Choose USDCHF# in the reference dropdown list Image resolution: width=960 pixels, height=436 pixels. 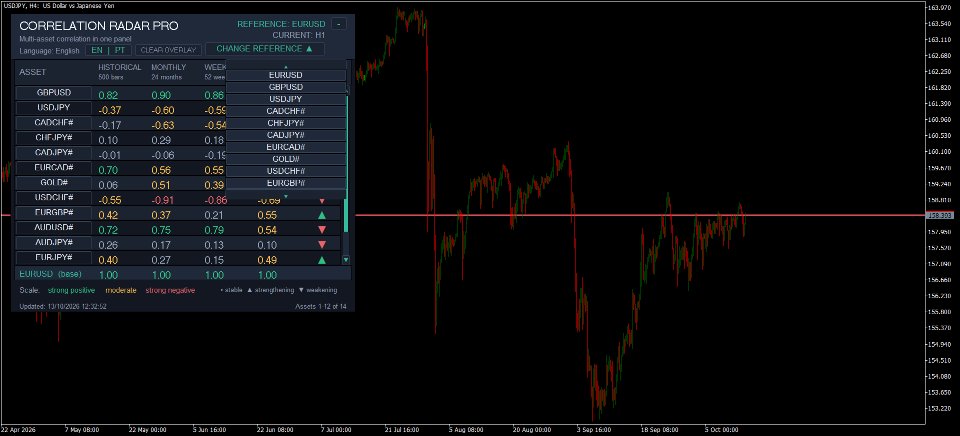point(286,171)
